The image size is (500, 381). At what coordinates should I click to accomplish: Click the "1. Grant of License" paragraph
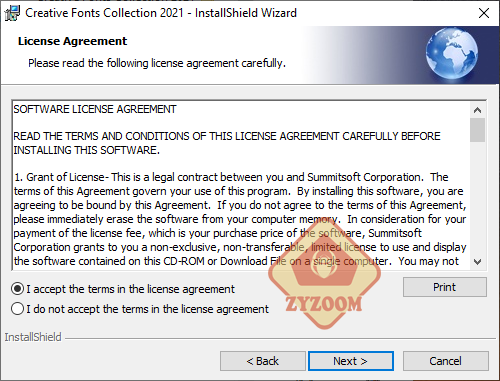[240, 219]
